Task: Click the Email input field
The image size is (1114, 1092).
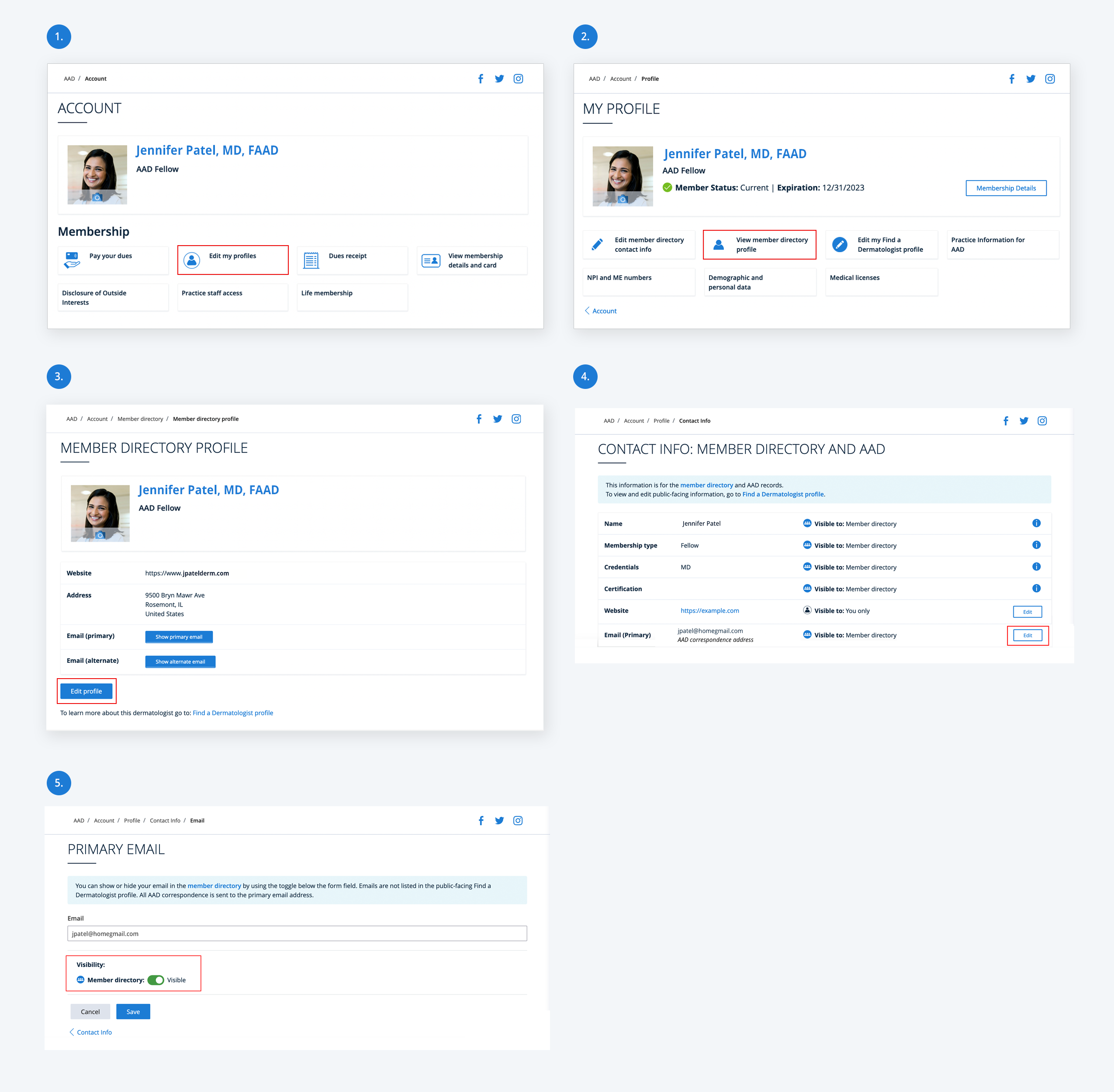Action: (x=297, y=933)
